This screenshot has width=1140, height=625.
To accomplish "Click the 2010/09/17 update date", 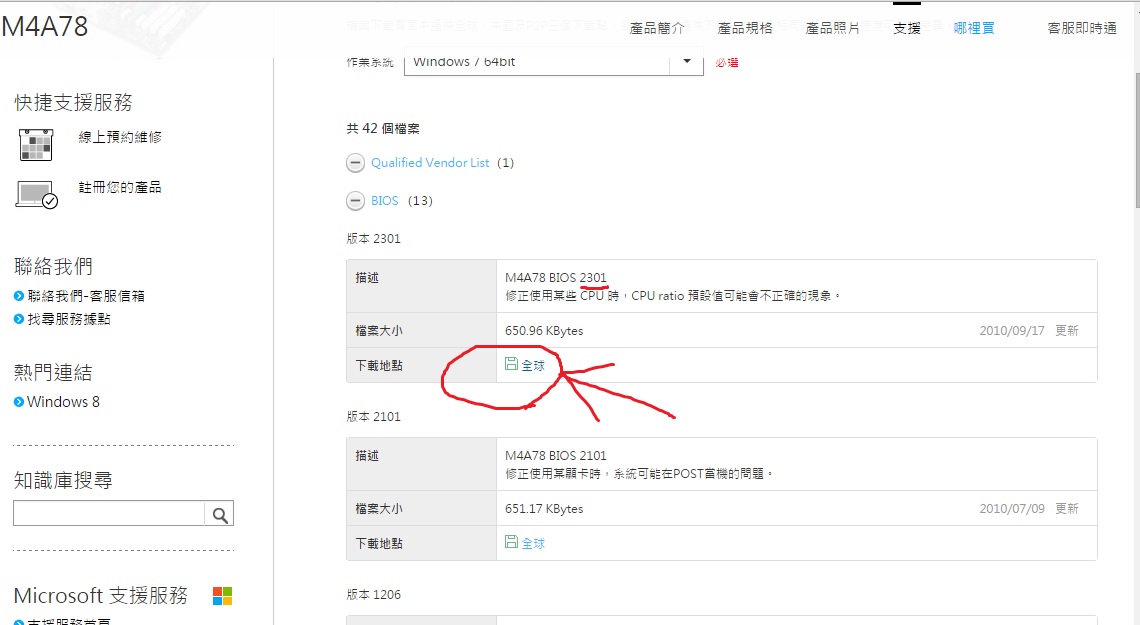I will [x=1011, y=331].
